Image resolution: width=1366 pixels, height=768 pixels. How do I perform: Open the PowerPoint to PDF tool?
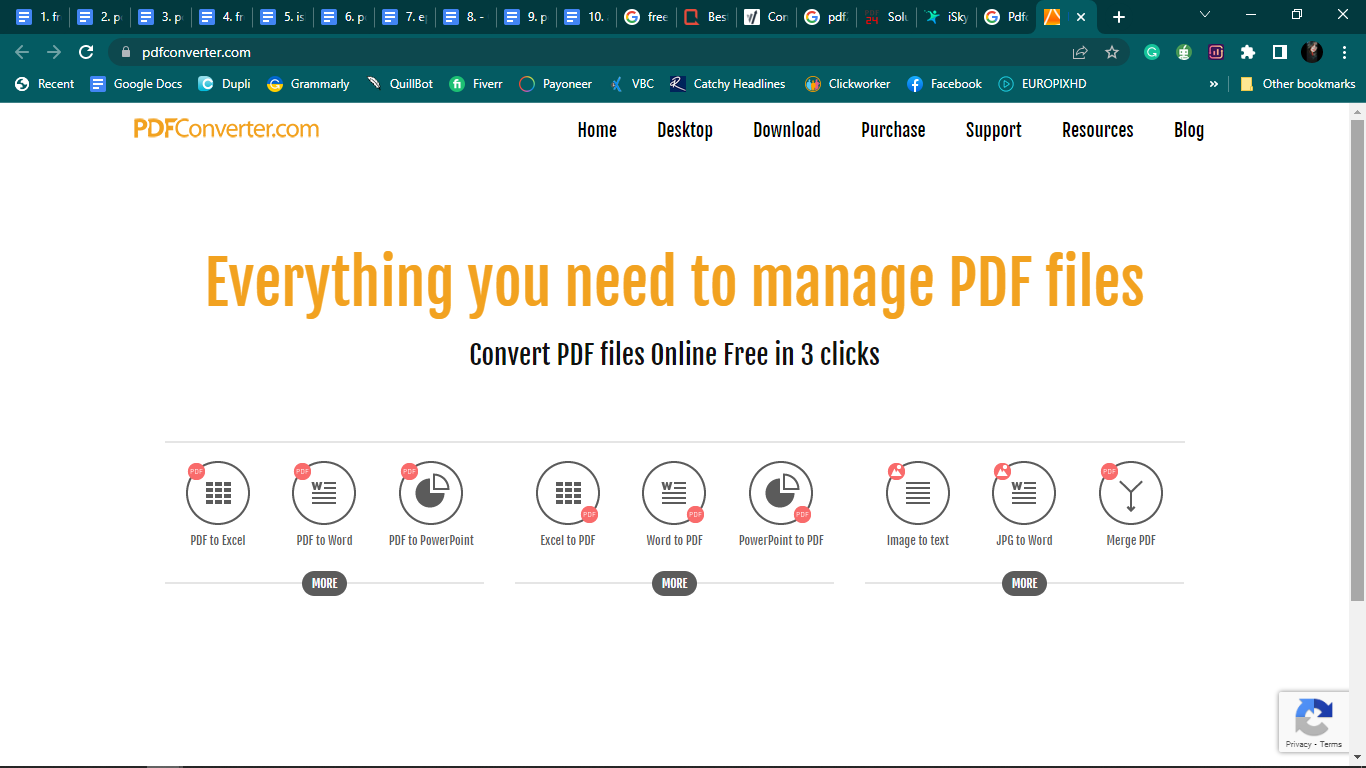pyautogui.click(x=781, y=492)
